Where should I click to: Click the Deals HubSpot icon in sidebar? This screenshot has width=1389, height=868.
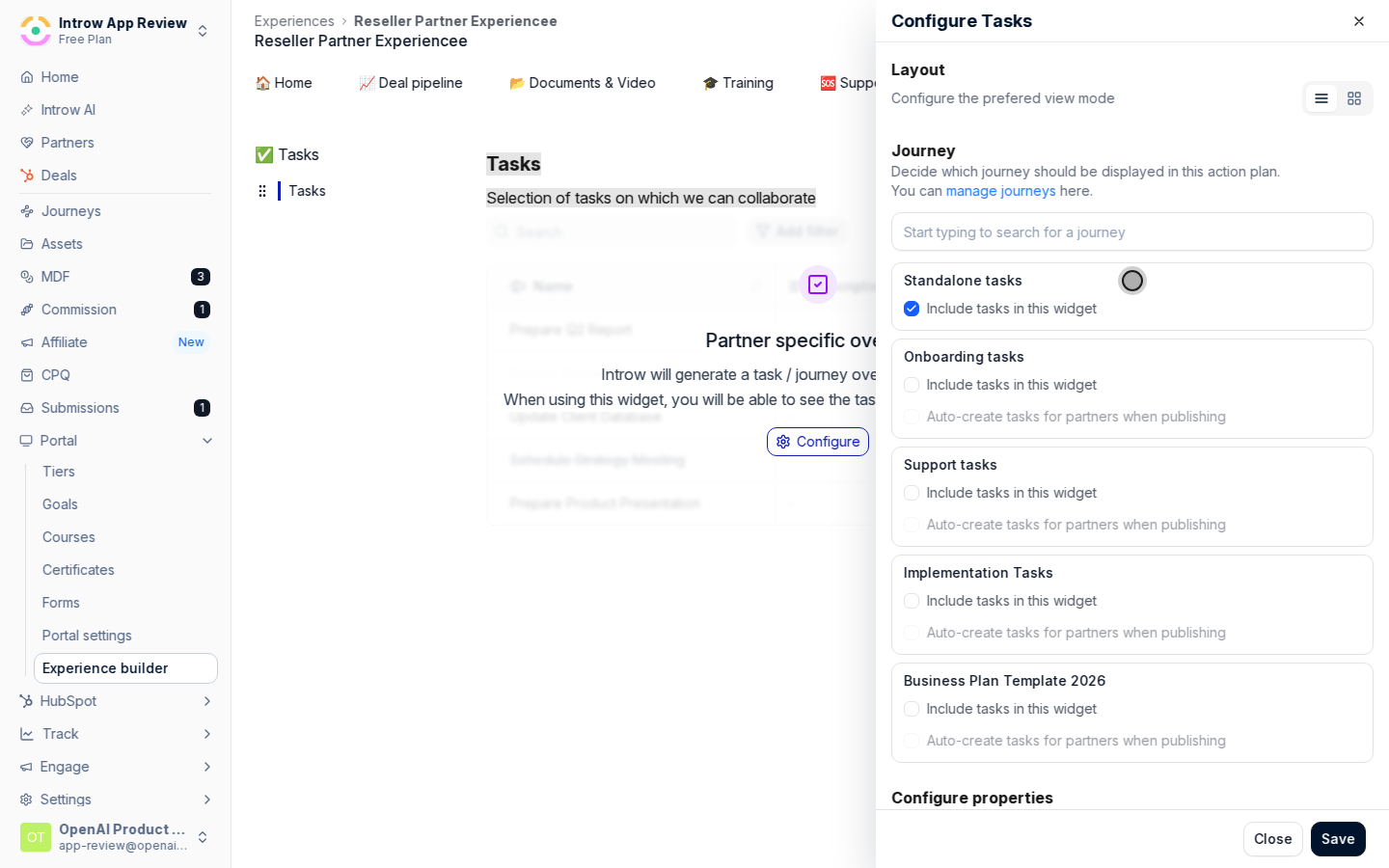27,176
